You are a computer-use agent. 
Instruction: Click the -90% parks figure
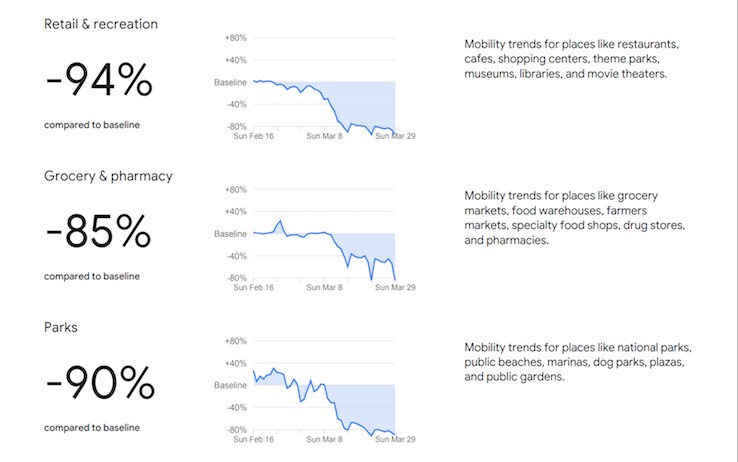coord(100,382)
